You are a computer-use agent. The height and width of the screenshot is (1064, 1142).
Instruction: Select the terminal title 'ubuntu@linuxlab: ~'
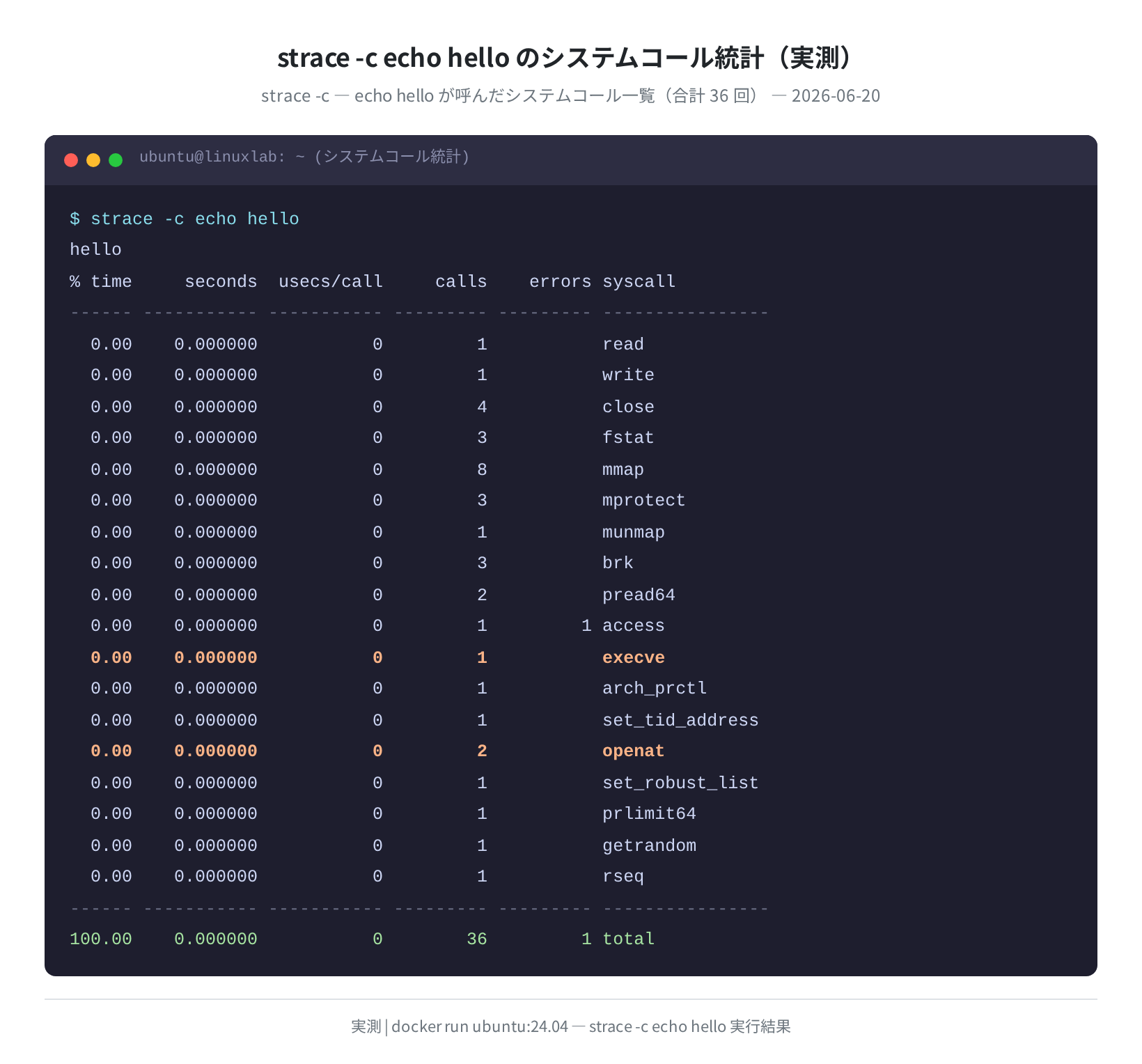[222, 157]
